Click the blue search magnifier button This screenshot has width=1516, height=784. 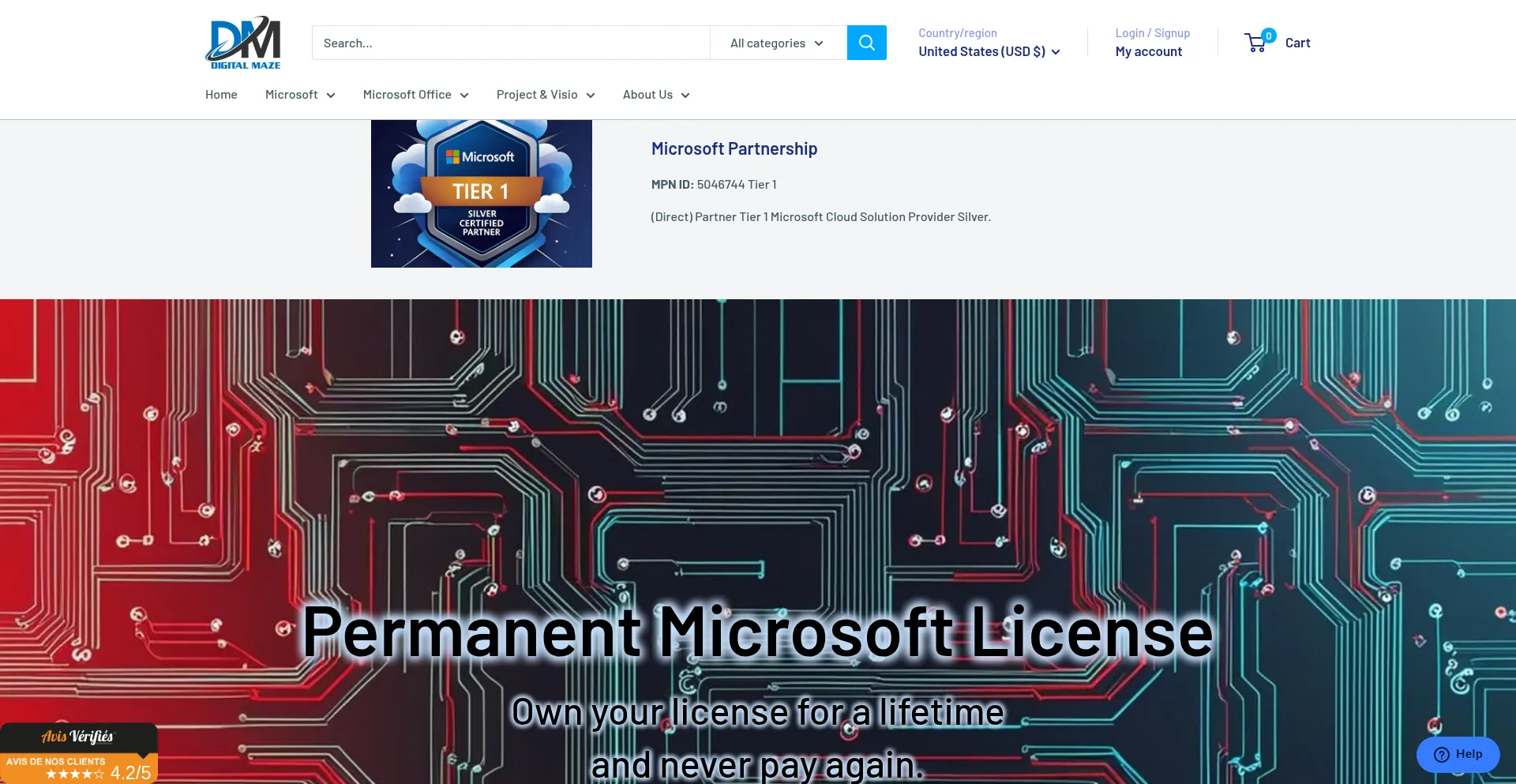(866, 43)
